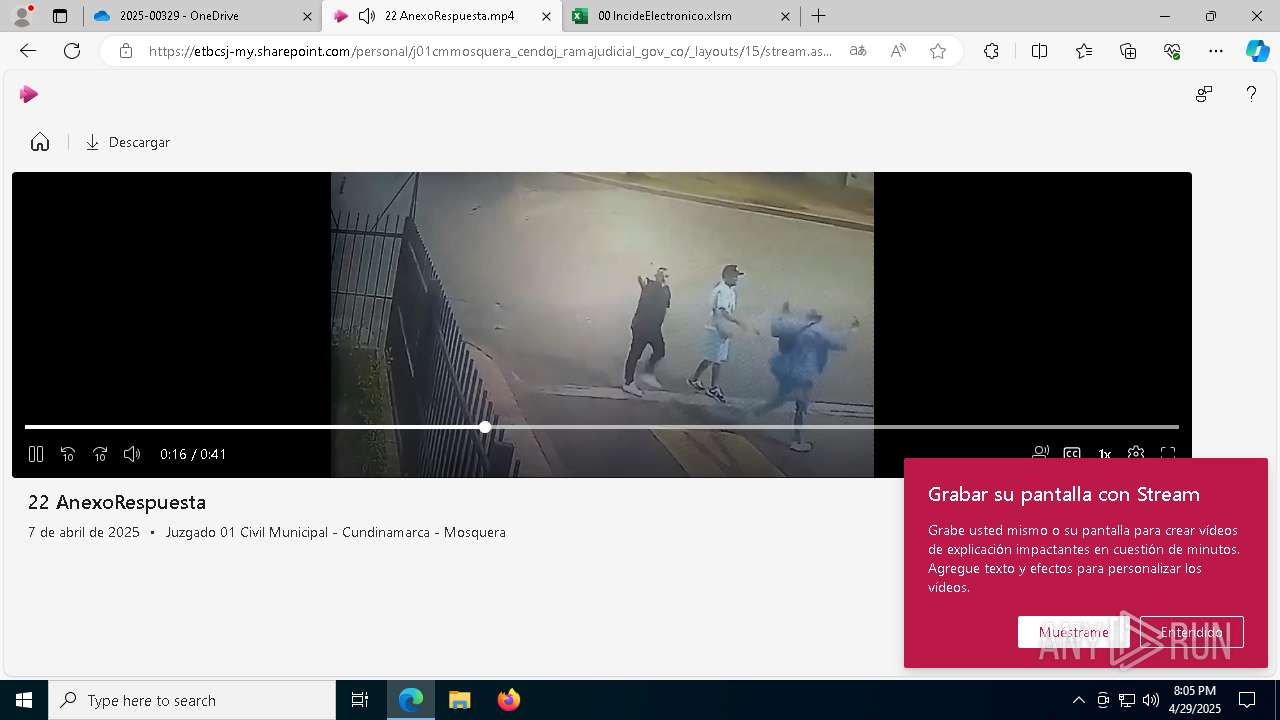Add this page to favorites

coord(938,51)
